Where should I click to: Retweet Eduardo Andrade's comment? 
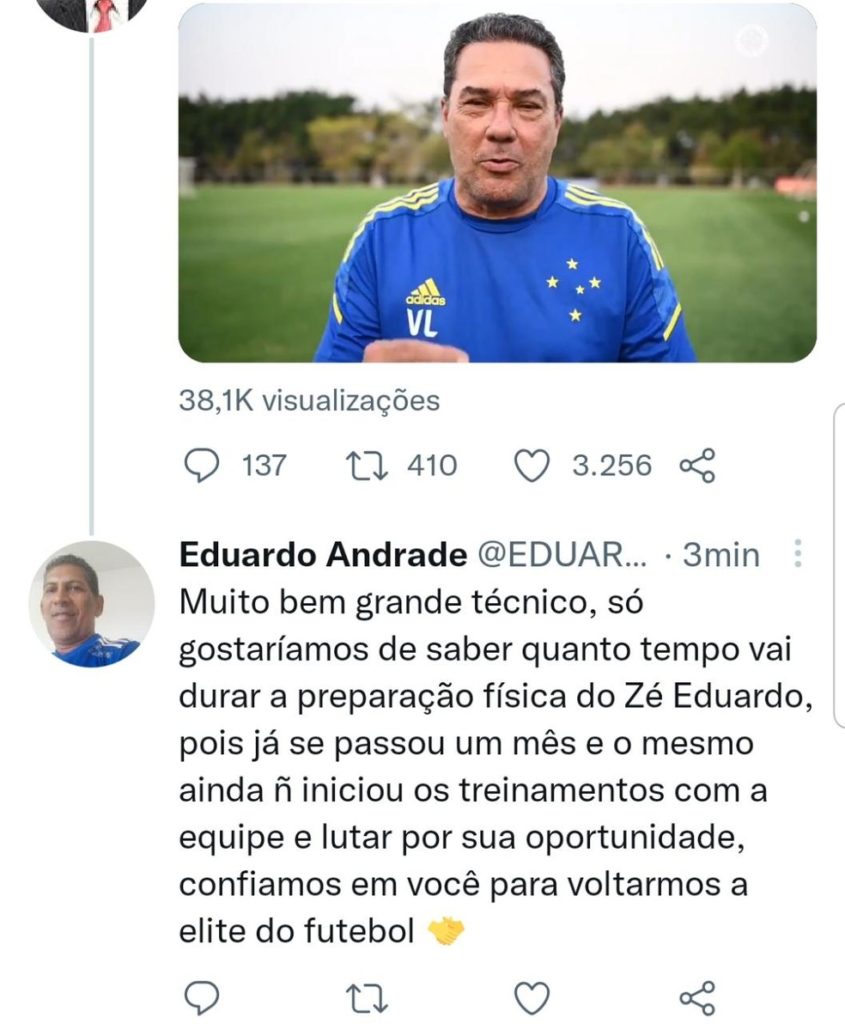(x=366, y=997)
